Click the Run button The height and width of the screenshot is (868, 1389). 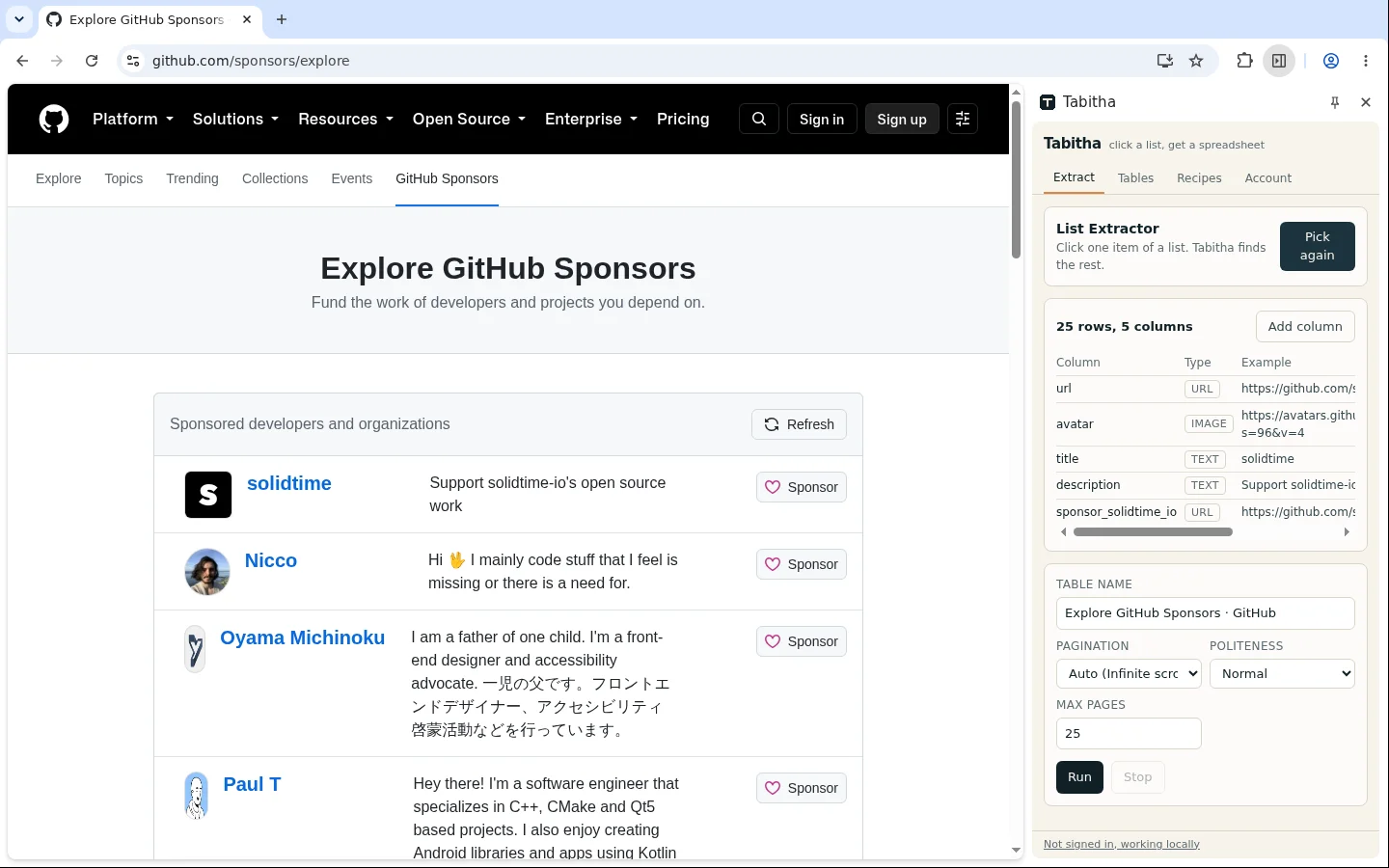pos(1079,777)
